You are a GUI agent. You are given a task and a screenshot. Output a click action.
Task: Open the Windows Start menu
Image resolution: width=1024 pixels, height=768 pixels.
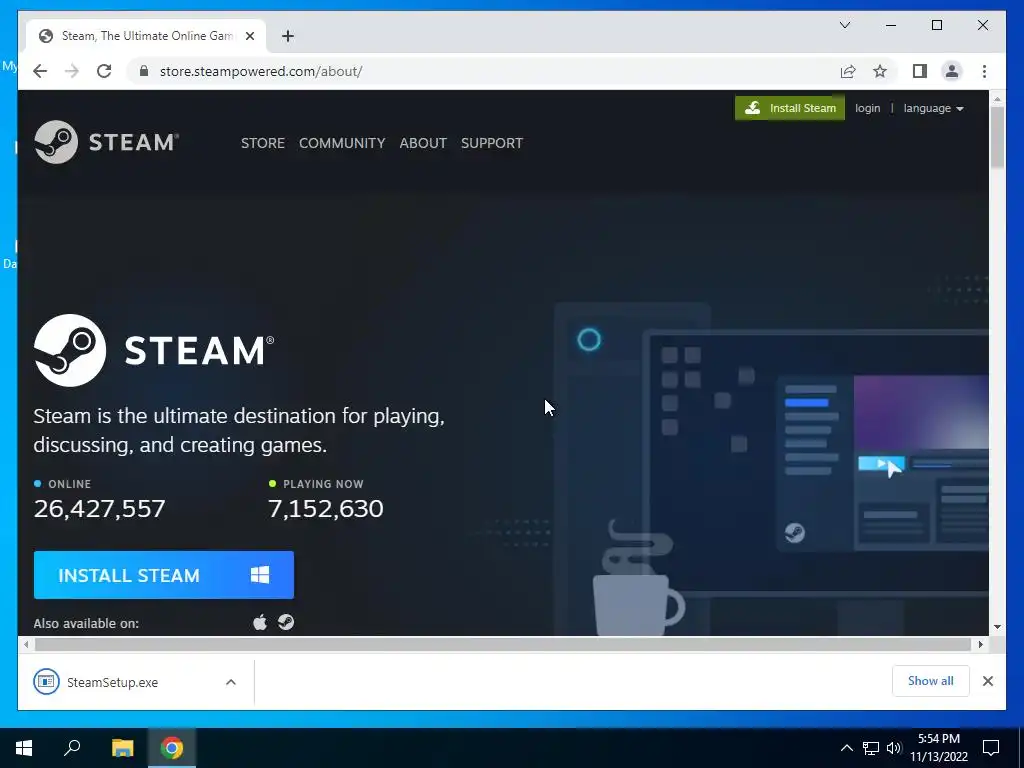24,748
